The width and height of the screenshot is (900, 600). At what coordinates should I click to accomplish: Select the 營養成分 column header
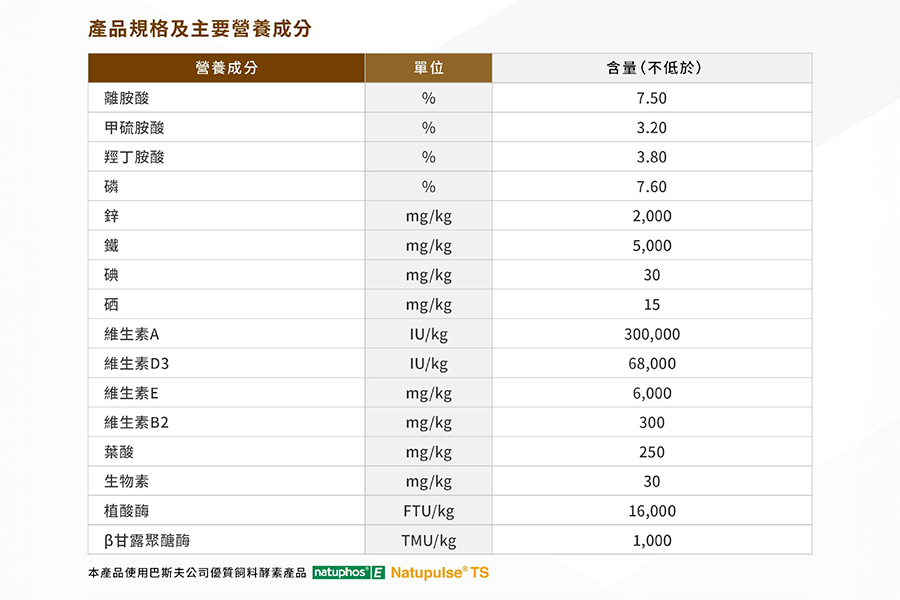(226, 68)
